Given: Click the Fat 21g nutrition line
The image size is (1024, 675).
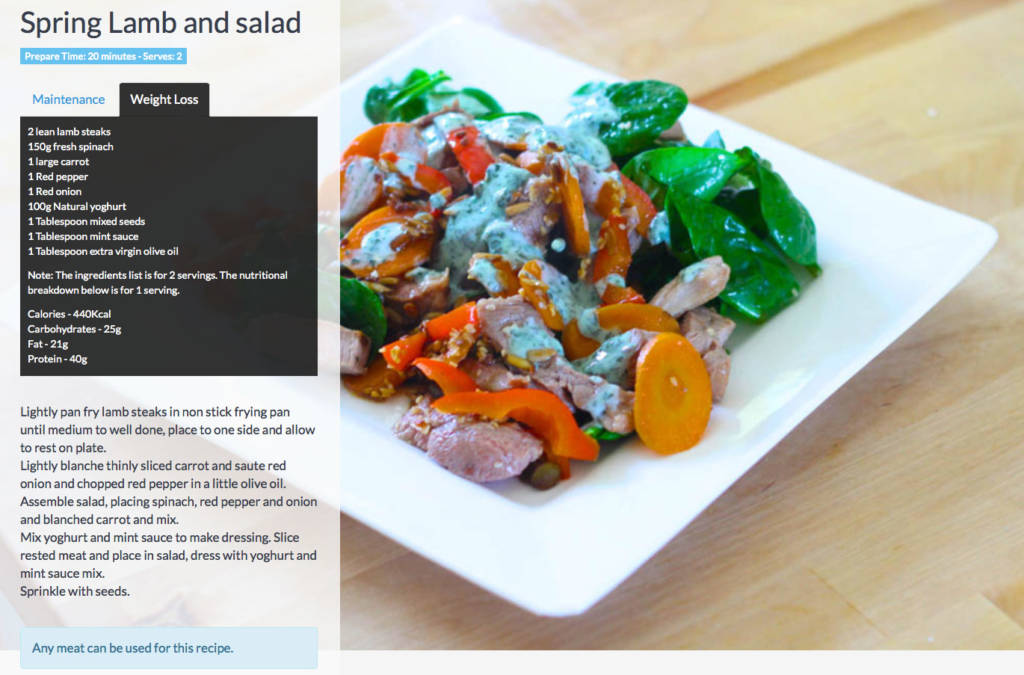Looking at the screenshot, I should [x=48, y=344].
